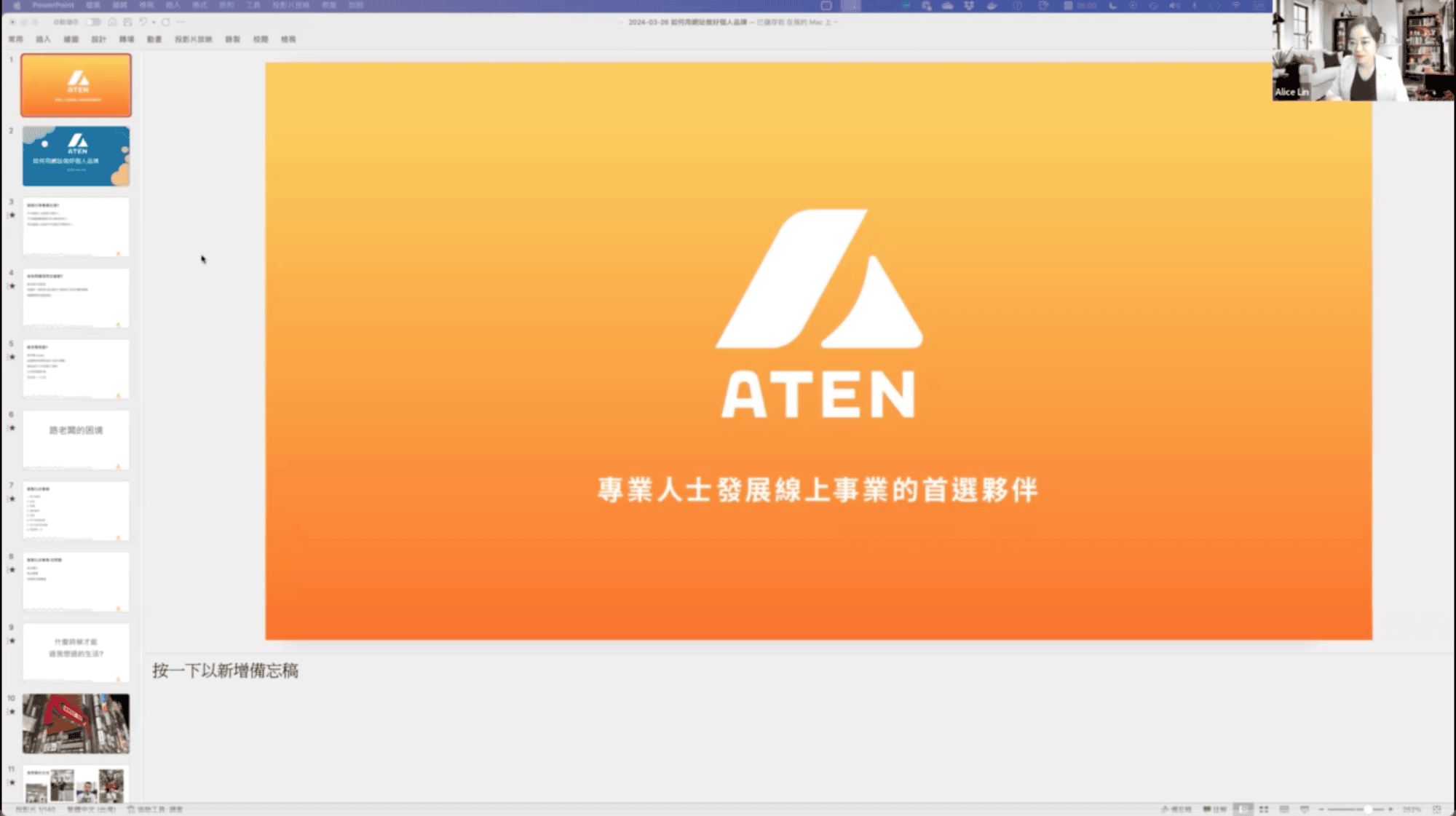Click the Fit slide to window icon
Image resolution: width=1456 pixels, height=816 pixels.
coord(1436,809)
